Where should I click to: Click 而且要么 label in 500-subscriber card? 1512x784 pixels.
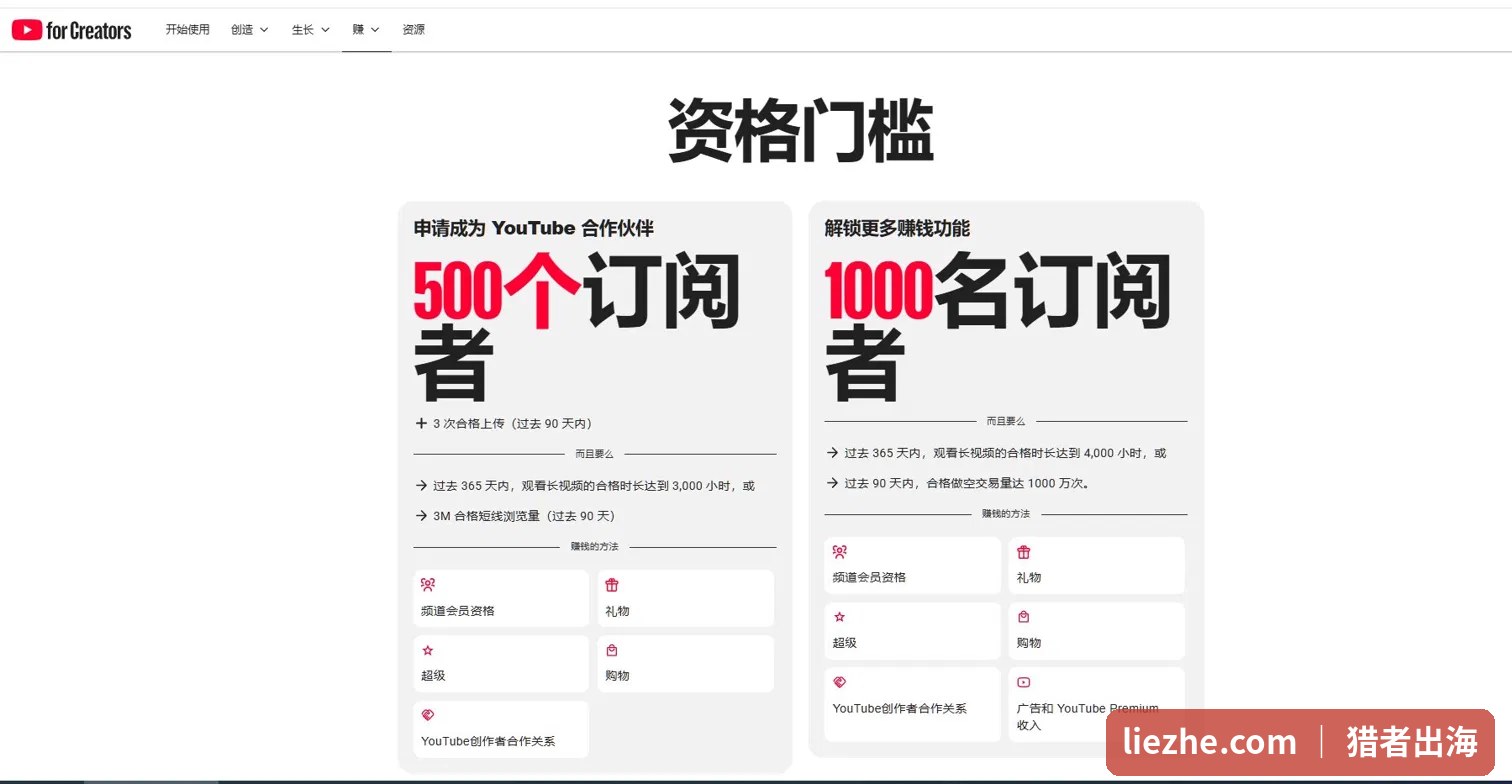click(x=594, y=454)
